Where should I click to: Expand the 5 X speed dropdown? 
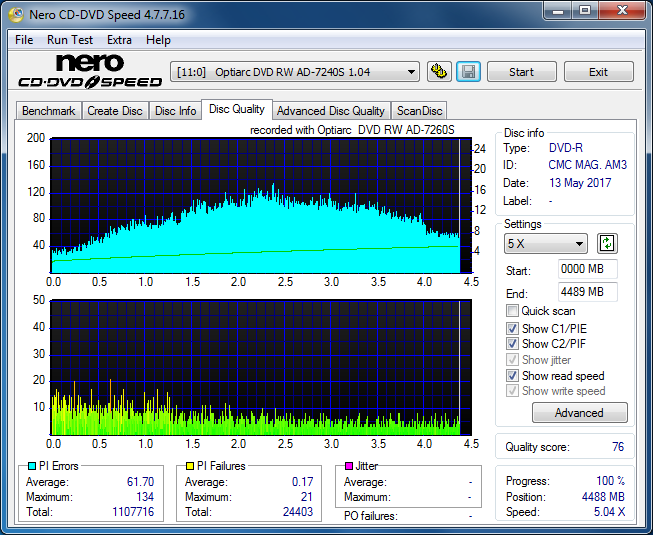(546, 244)
